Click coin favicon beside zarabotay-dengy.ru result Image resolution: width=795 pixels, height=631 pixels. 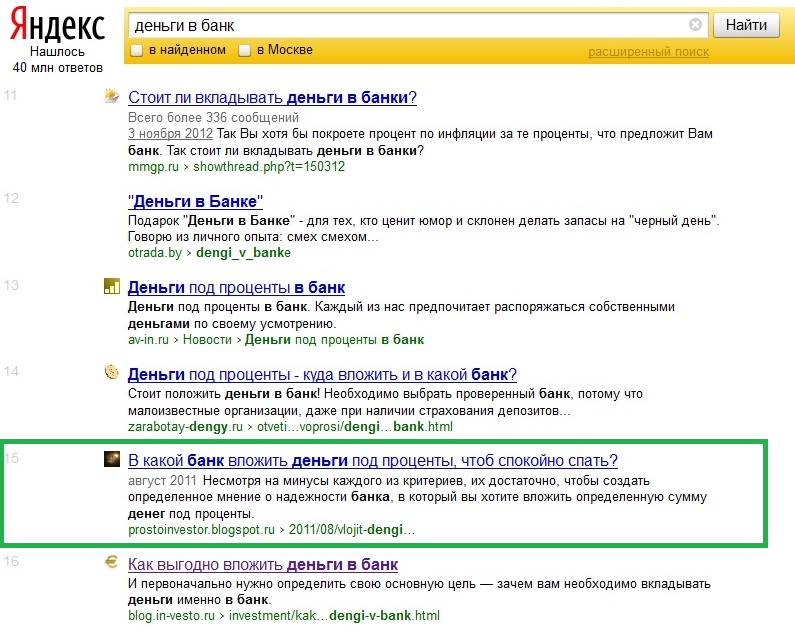point(112,372)
